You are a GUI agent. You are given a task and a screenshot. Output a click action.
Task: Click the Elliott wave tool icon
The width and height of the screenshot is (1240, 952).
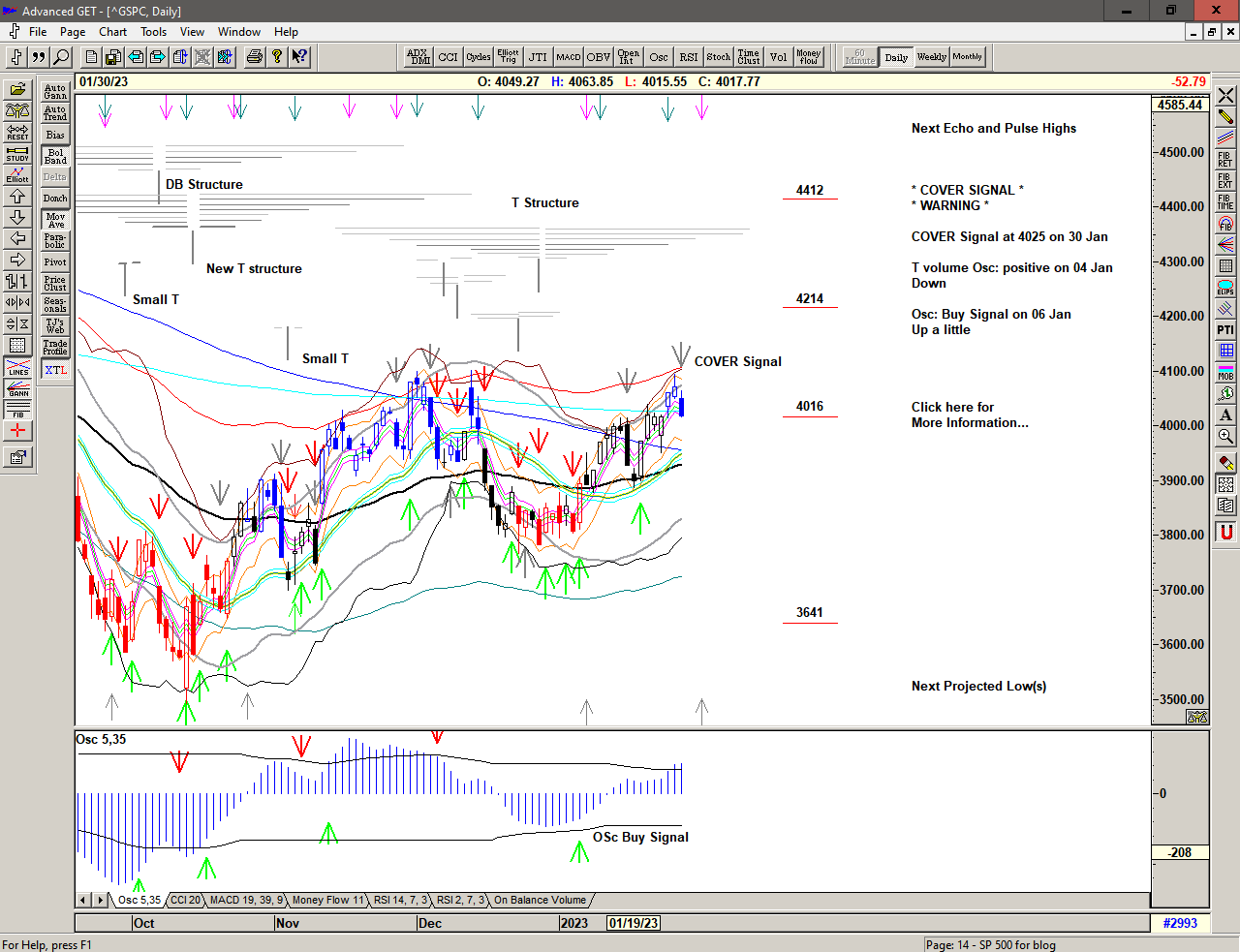click(x=17, y=174)
